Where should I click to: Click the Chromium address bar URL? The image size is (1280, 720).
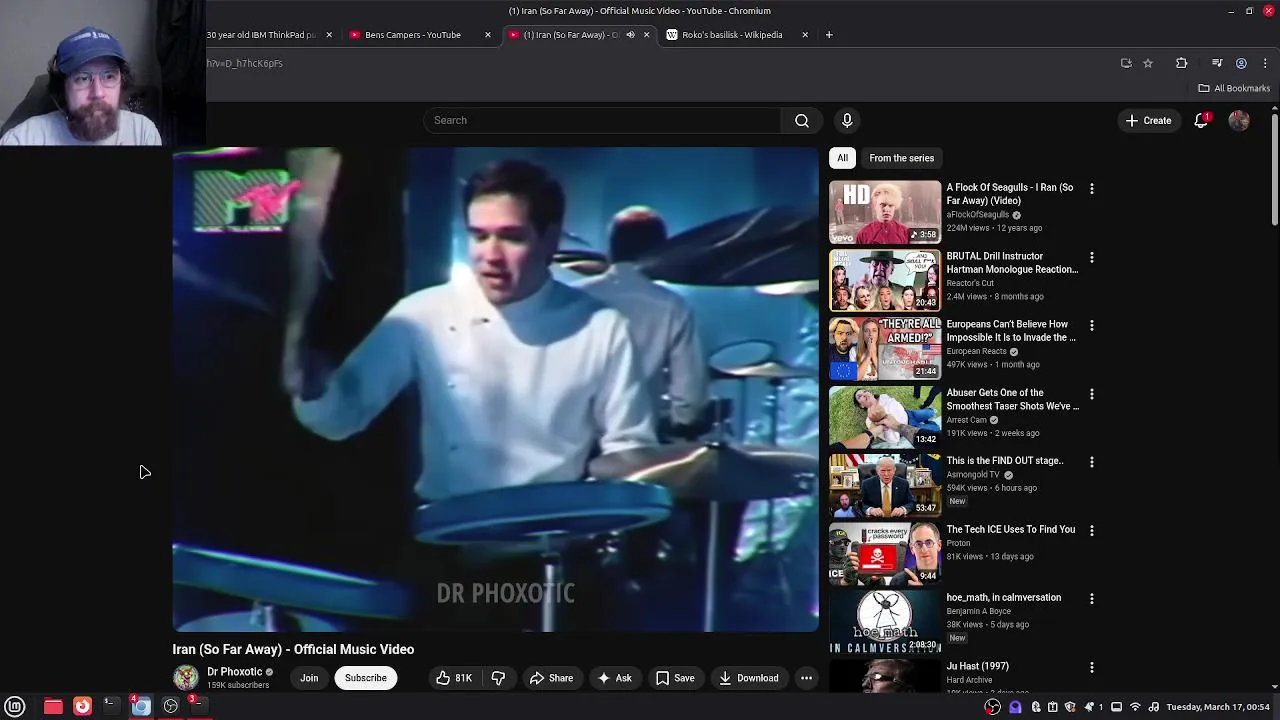pos(244,63)
